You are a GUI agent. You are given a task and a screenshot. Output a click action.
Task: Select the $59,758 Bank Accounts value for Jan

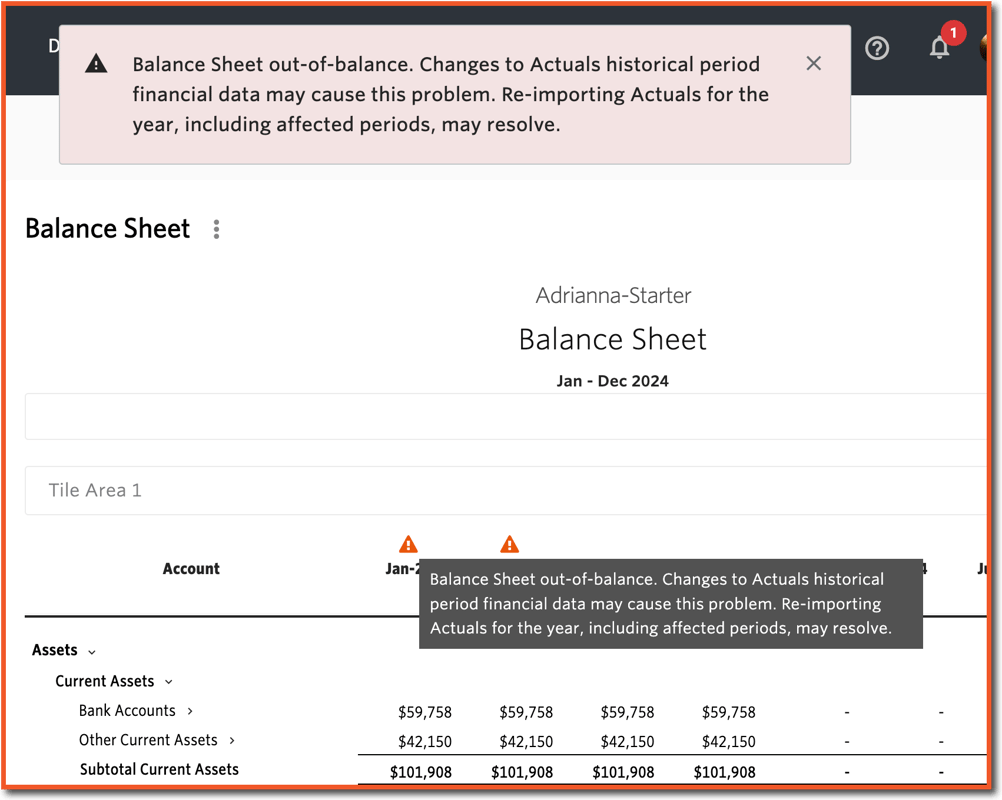[x=425, y=711]
